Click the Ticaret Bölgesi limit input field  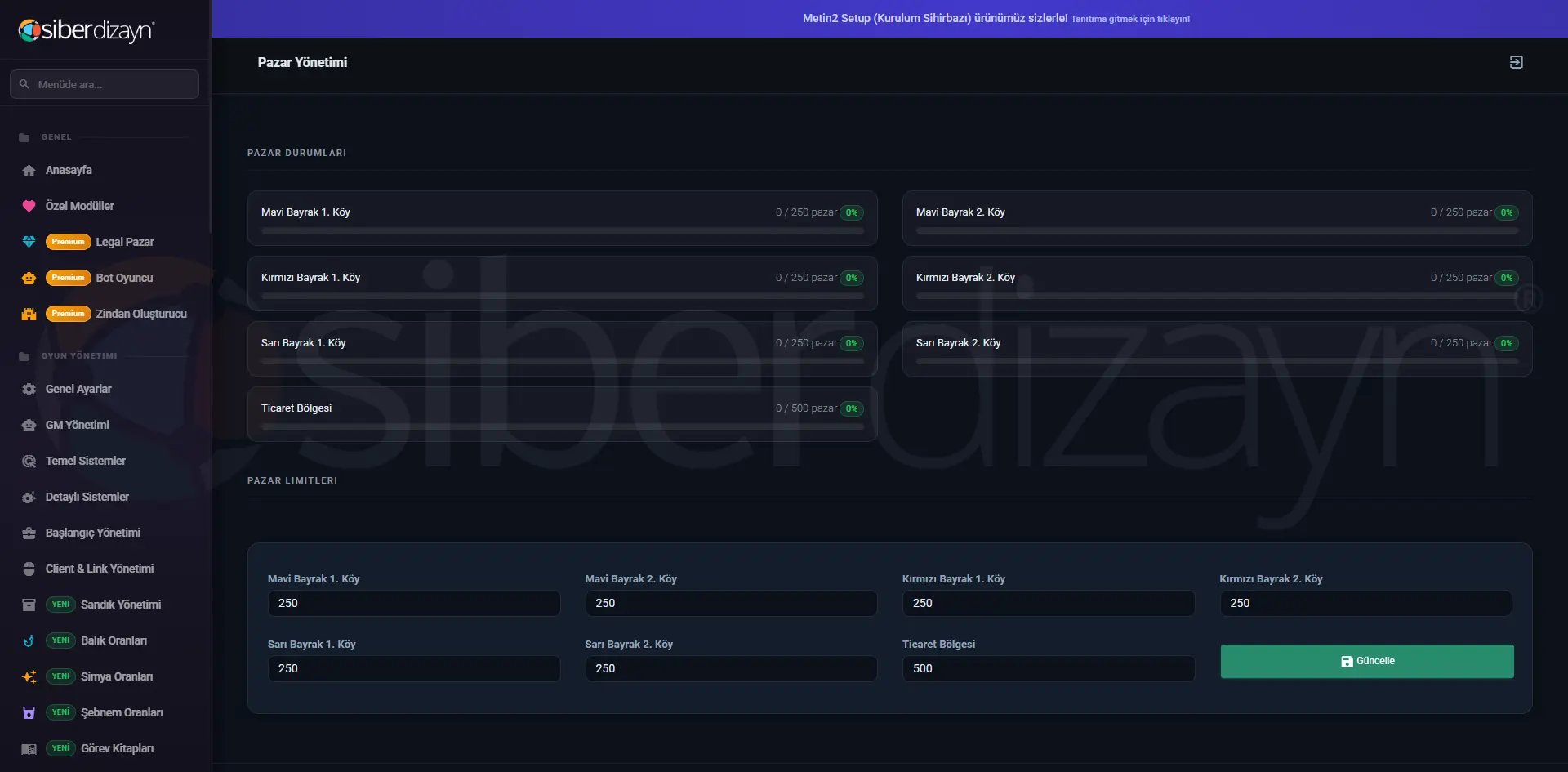1048,668
